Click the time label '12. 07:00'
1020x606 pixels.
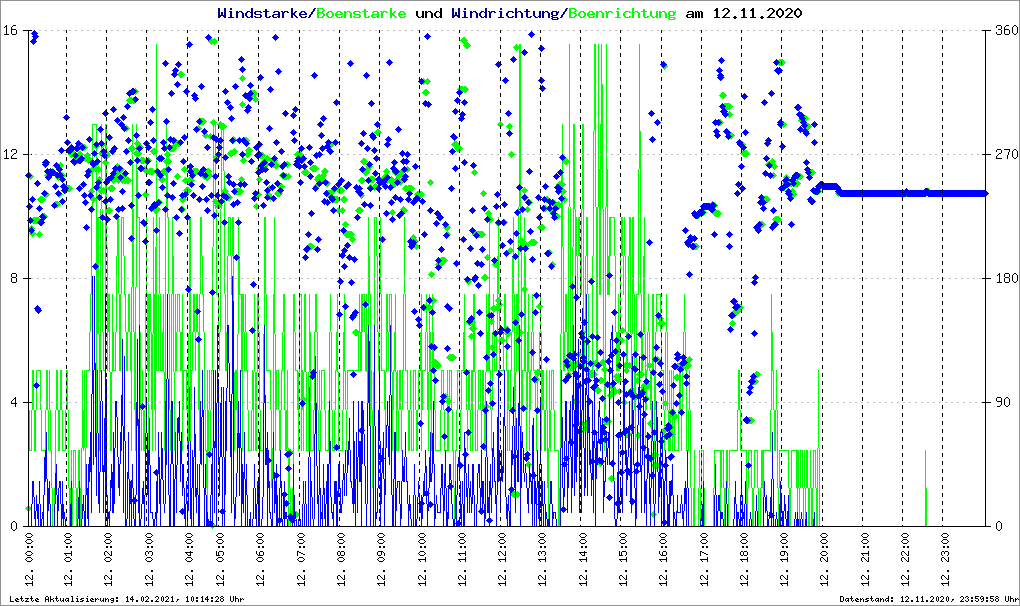(x=300, y=559)
